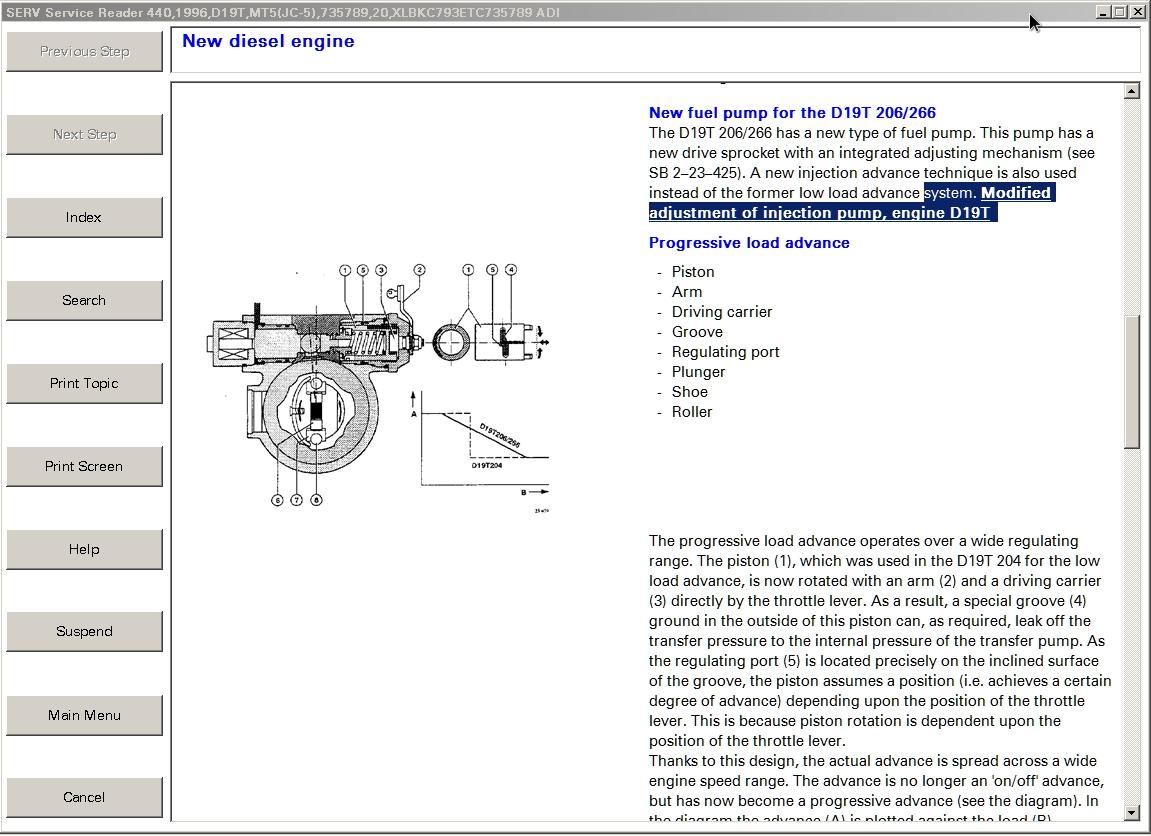1151x836 pixels.
Task: Open the Index page
Action: (84, 218)
